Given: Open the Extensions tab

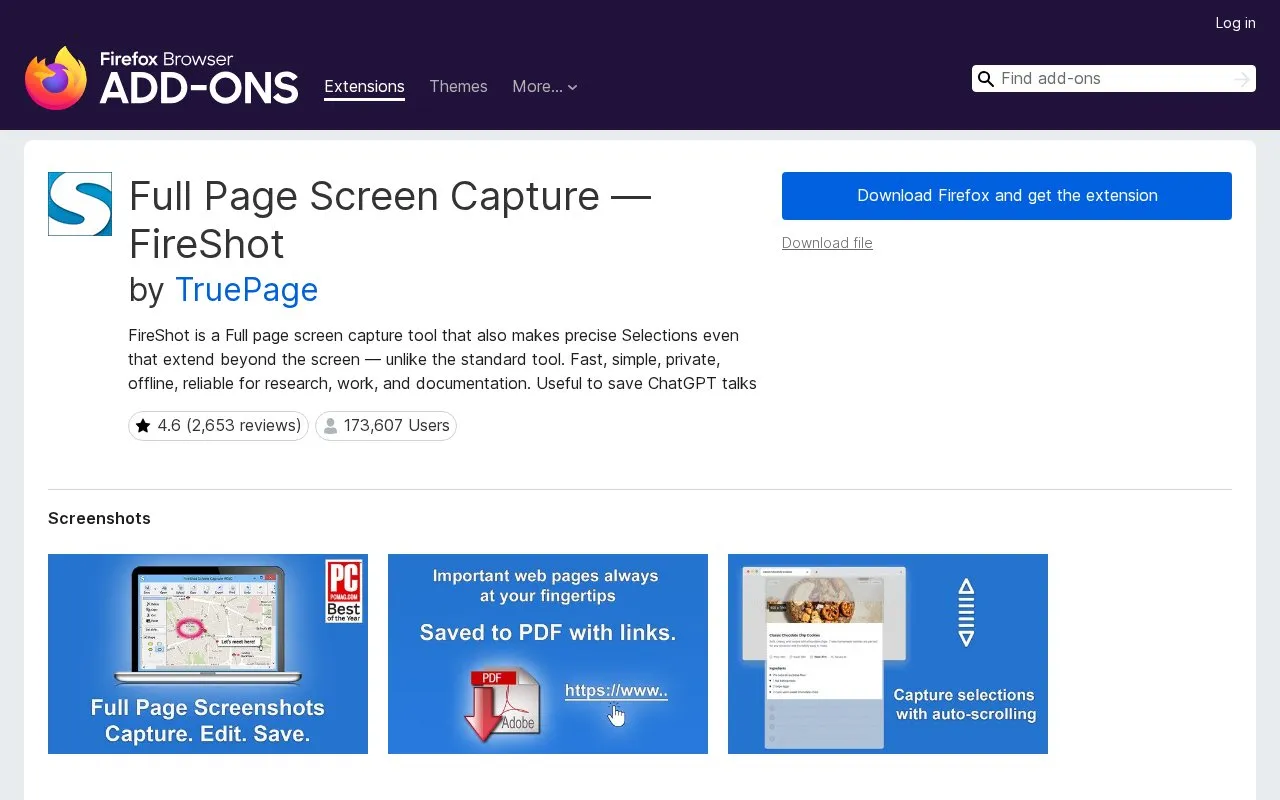Looking at the screenshot, I should tap(364, 87).
